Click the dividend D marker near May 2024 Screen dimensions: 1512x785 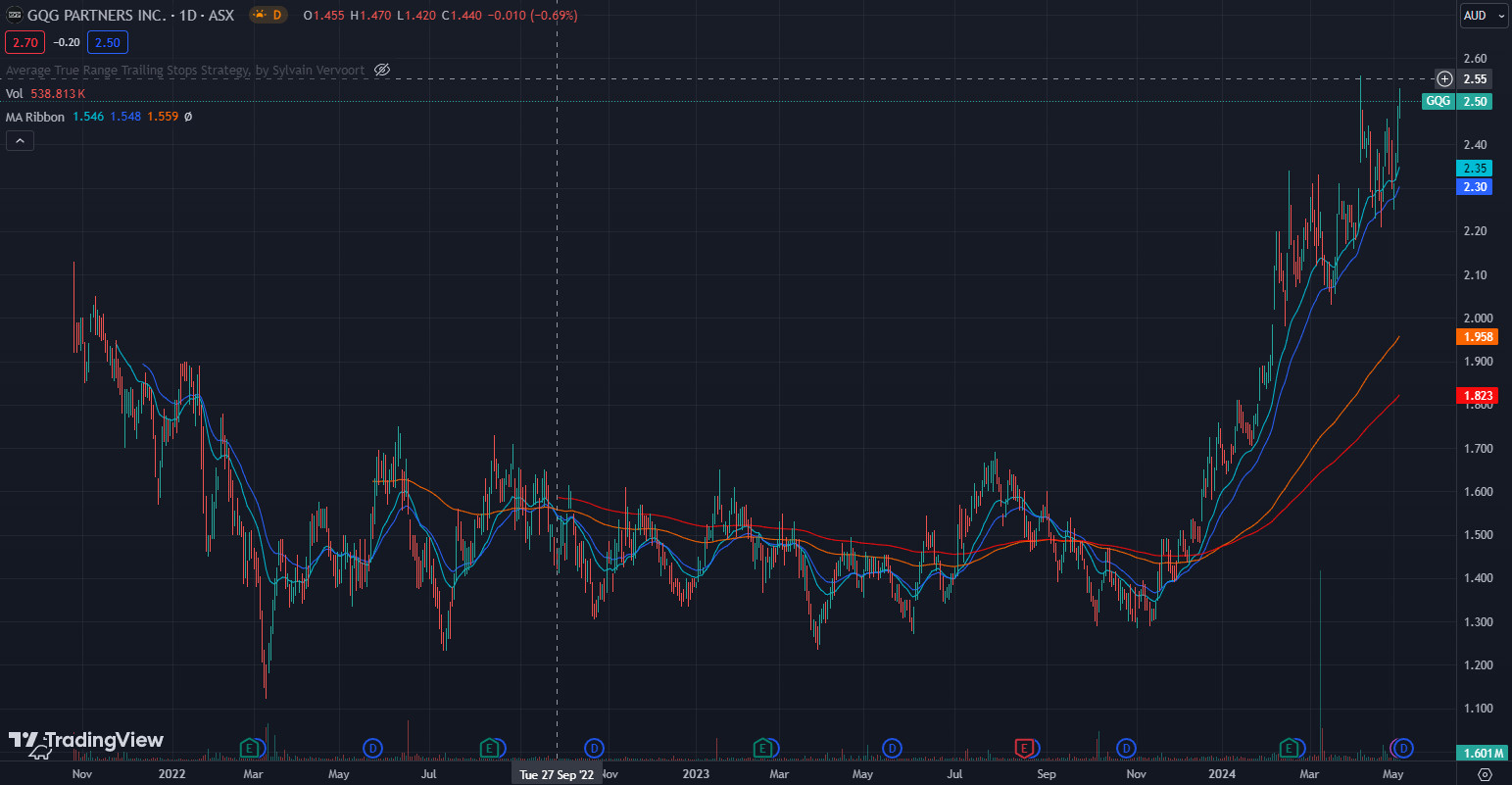1403,749
